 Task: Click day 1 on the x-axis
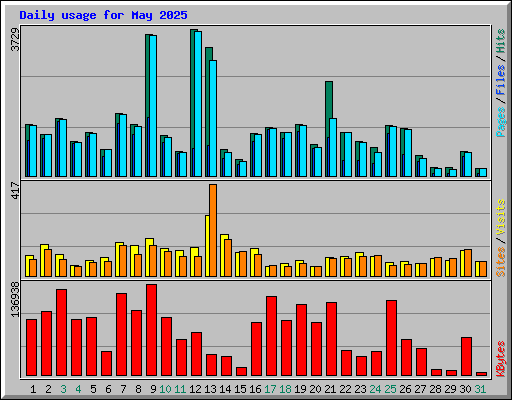click(33, 389)
